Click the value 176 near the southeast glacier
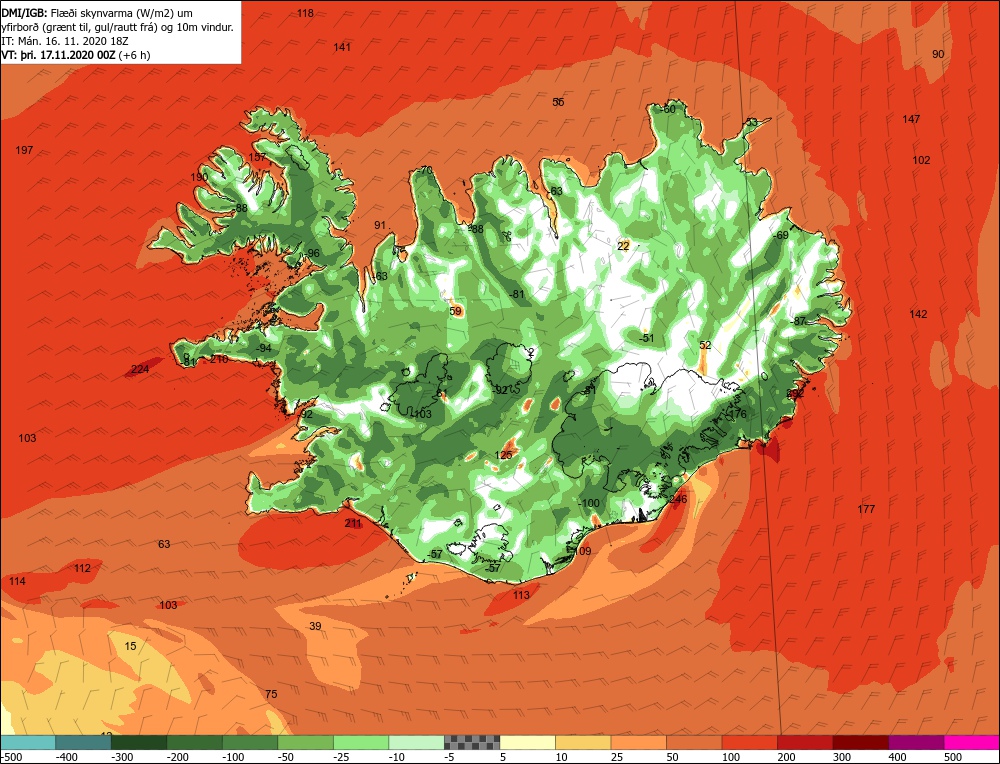 738,414
